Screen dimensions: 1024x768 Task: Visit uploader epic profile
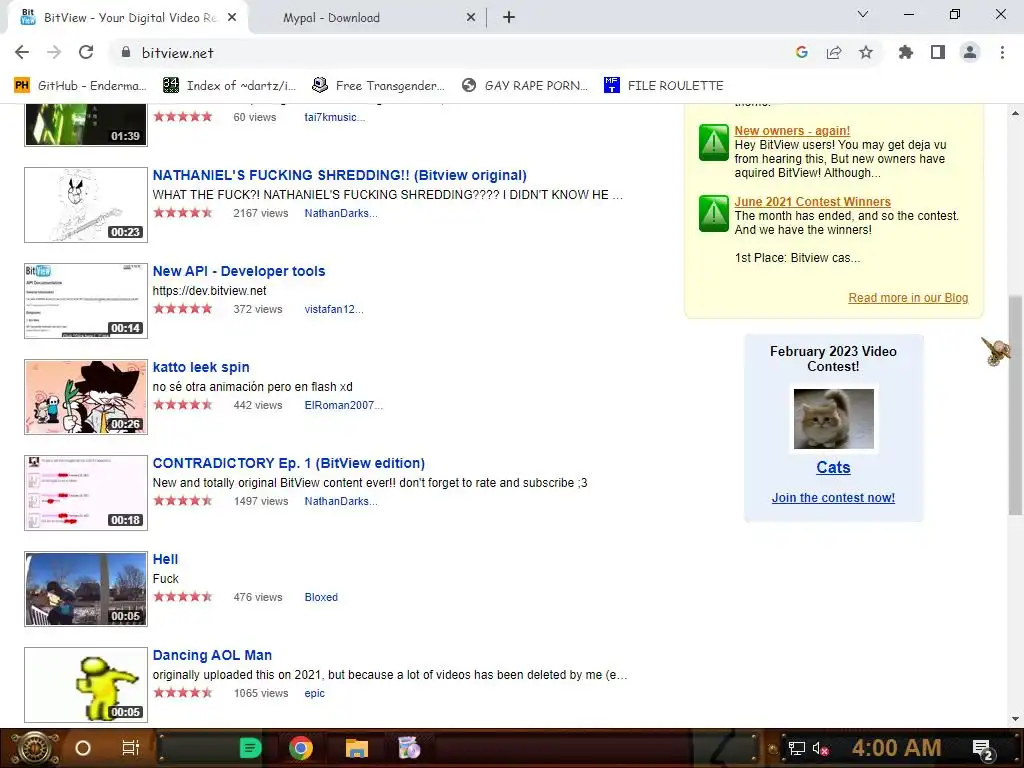pyautogui.click(x=314, y=693)
